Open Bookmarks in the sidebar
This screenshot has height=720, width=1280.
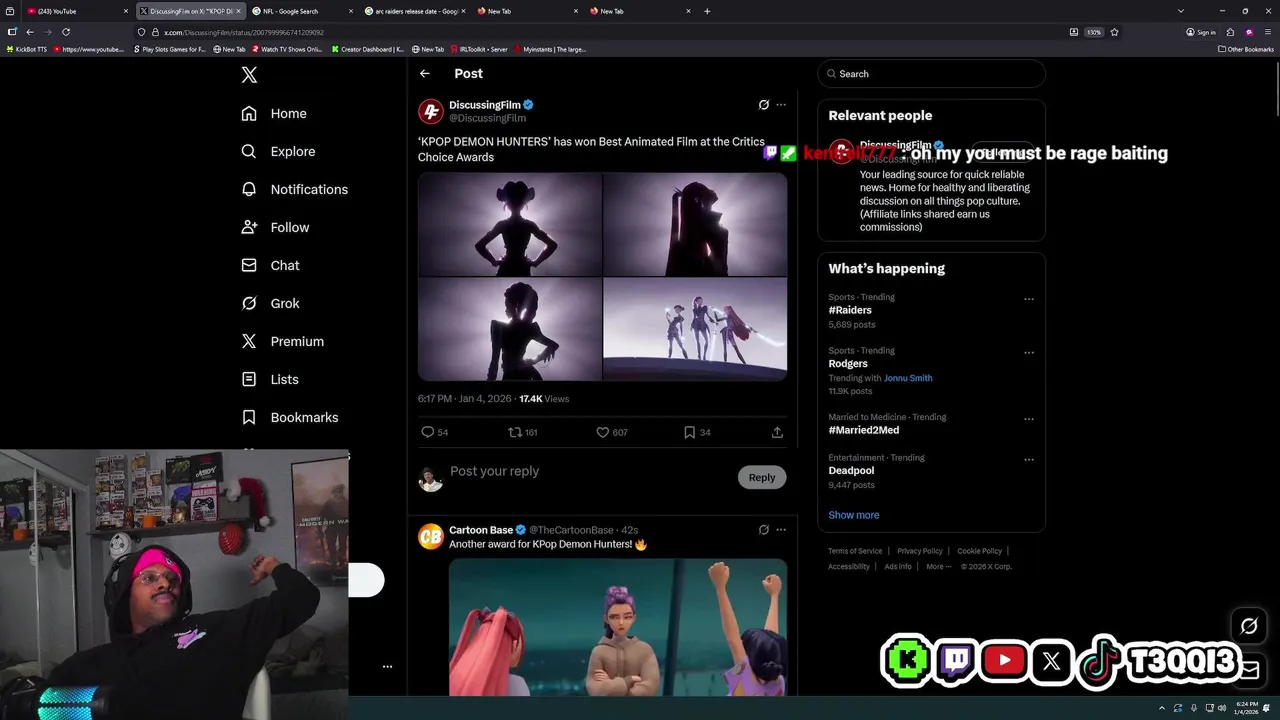290,417
